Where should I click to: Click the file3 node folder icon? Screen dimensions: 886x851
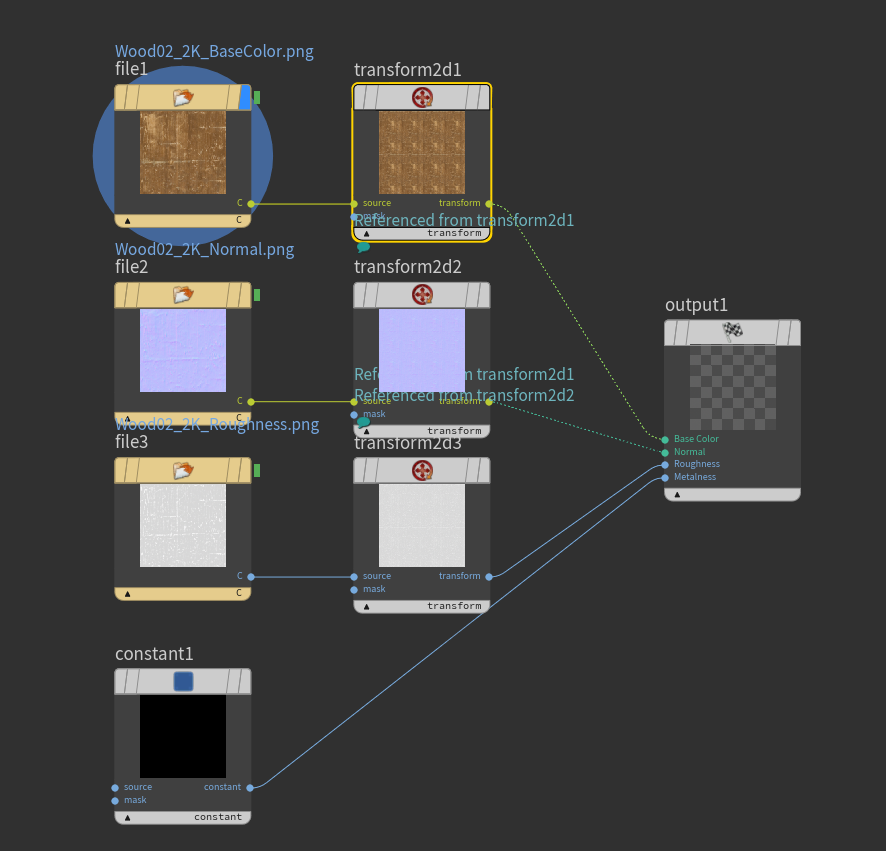click(x=182, y=470)
